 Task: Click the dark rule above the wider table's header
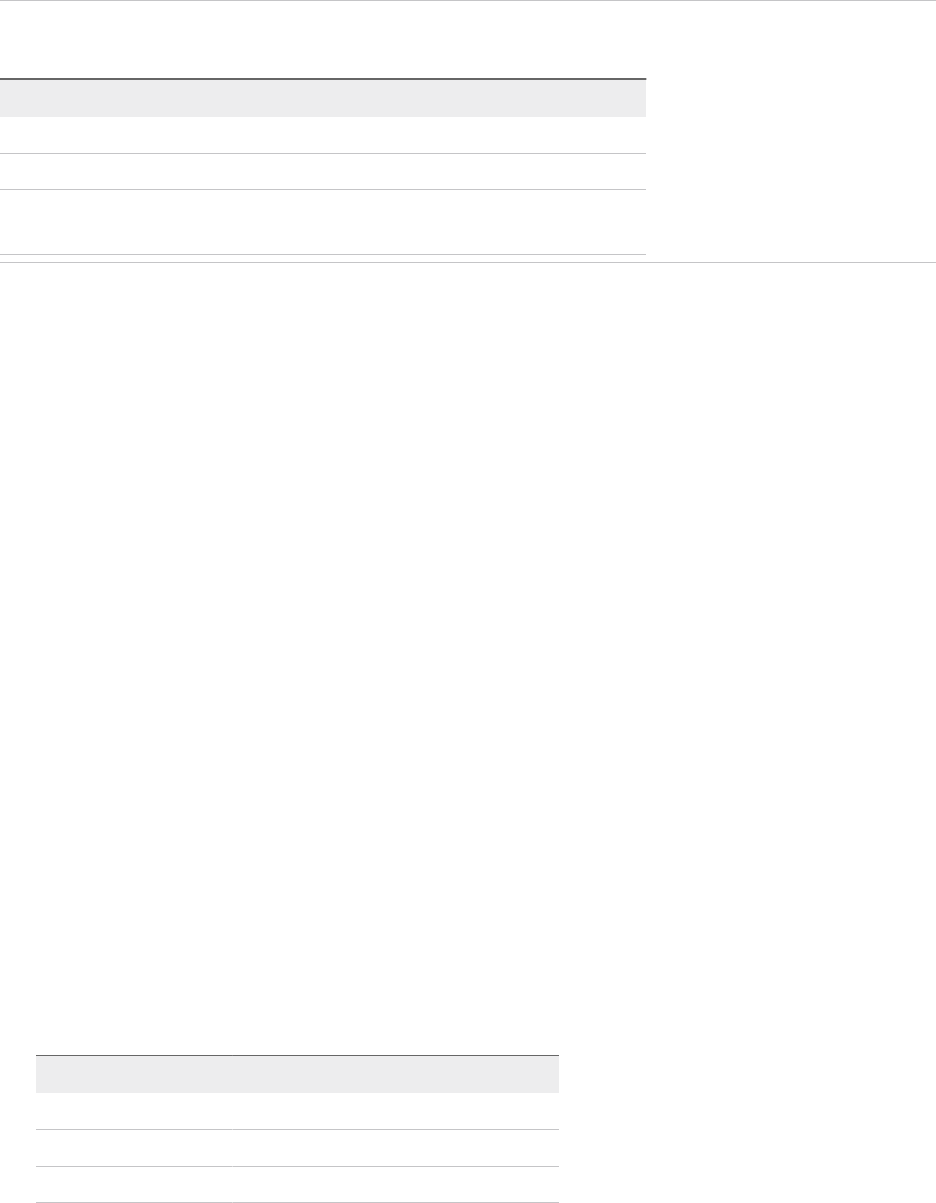(323, 79)
